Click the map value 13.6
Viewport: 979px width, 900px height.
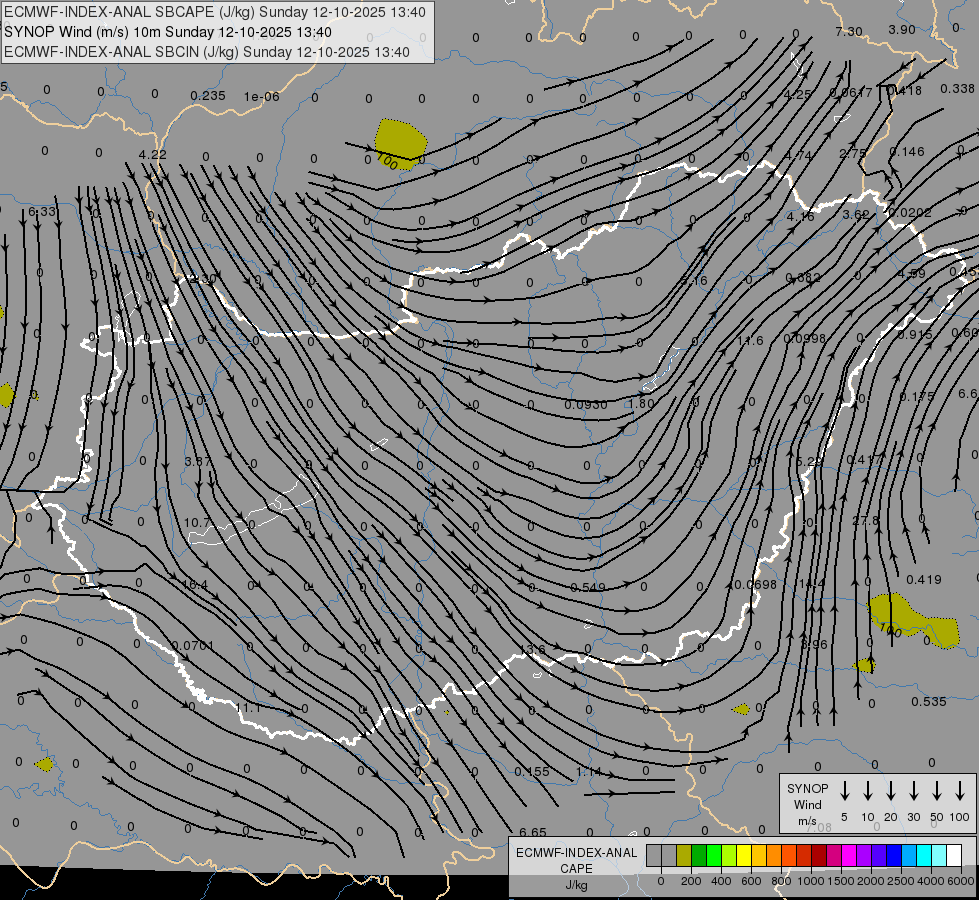coord(533,650)
